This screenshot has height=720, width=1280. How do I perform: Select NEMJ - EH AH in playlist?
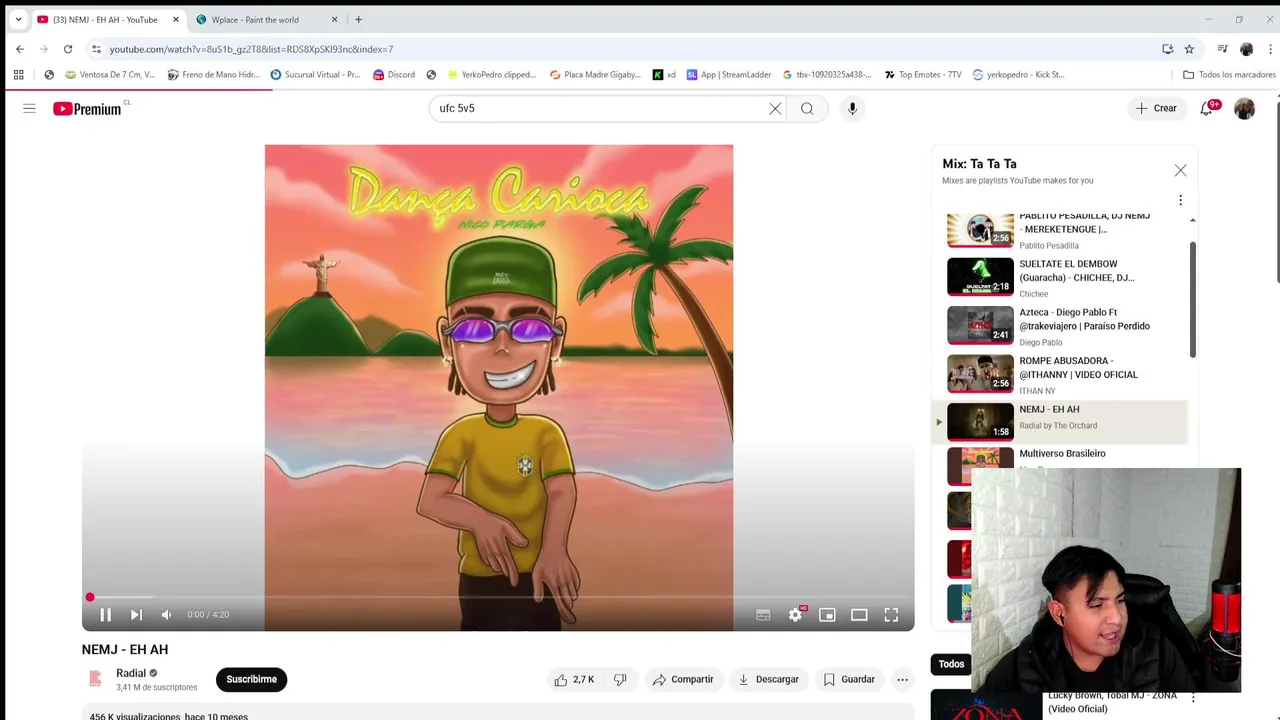point(1060,422)
